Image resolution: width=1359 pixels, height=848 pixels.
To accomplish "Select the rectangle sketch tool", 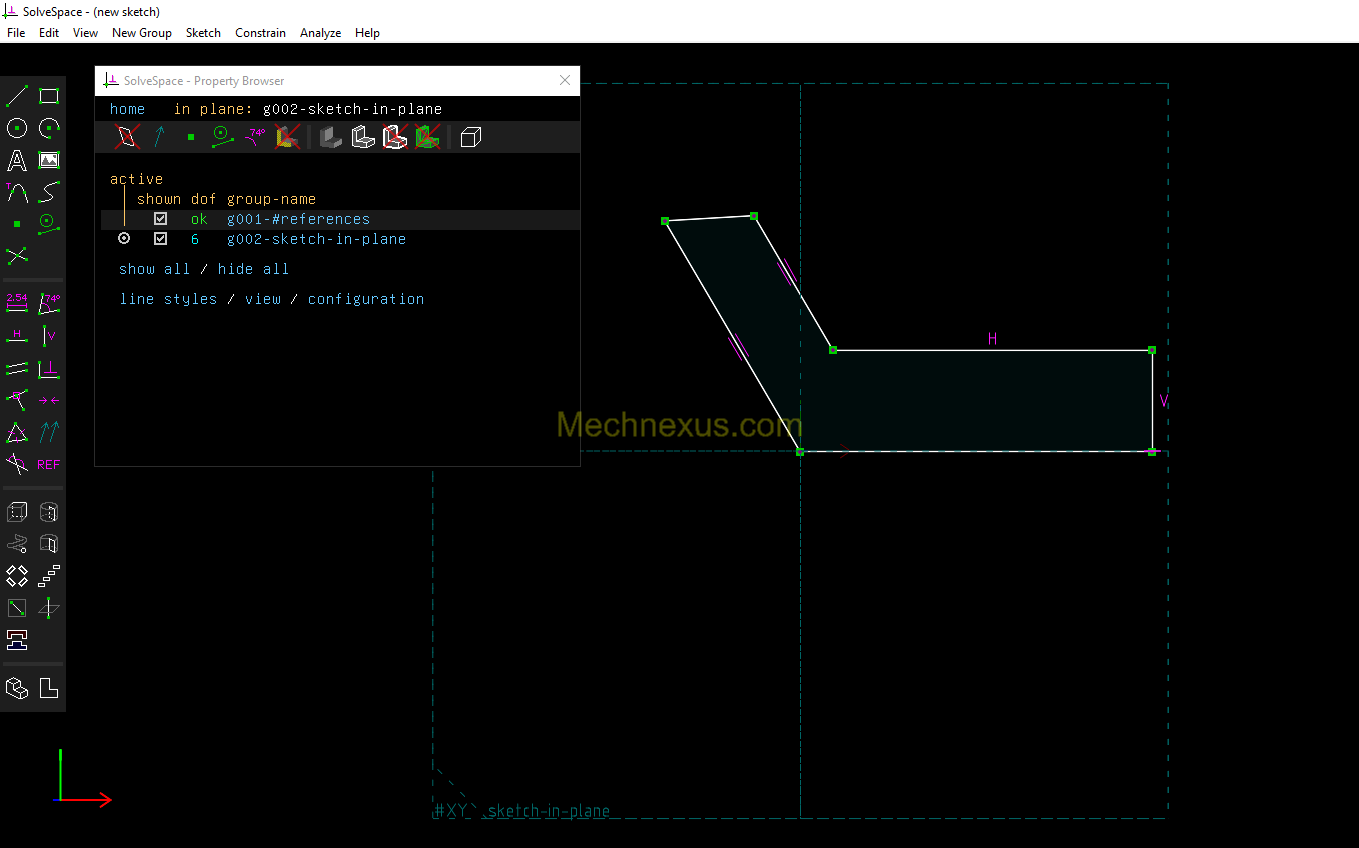I will point(49,96).
